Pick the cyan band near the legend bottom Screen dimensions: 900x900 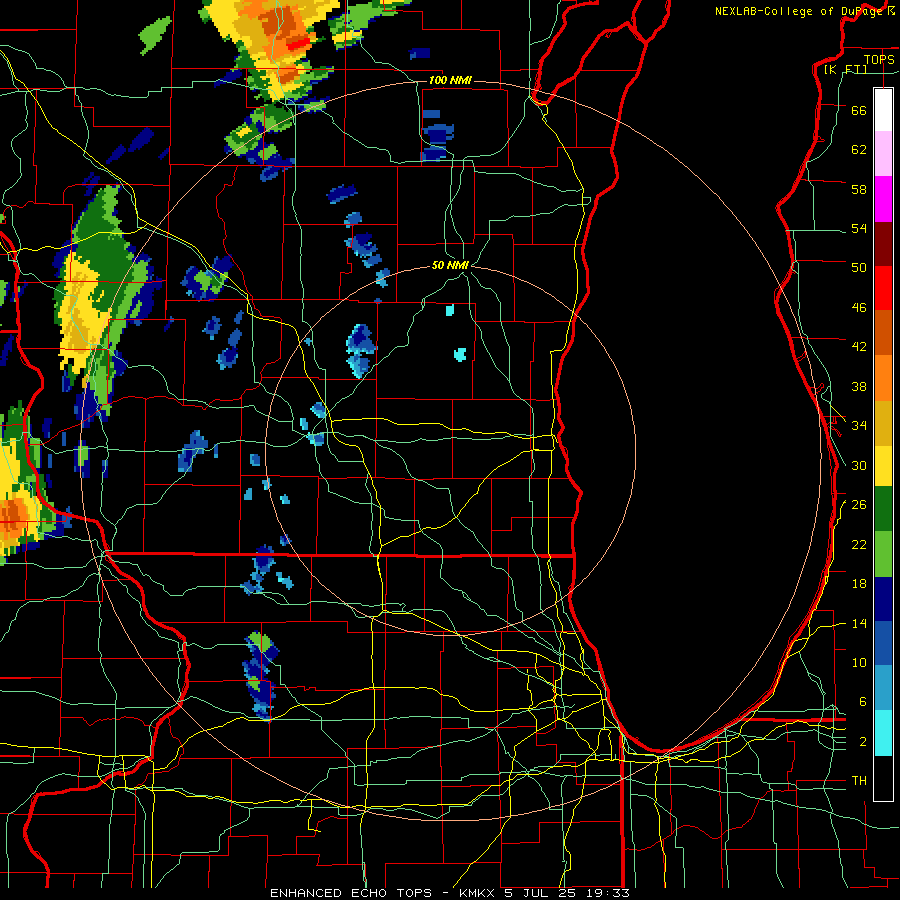coord(883,733)
